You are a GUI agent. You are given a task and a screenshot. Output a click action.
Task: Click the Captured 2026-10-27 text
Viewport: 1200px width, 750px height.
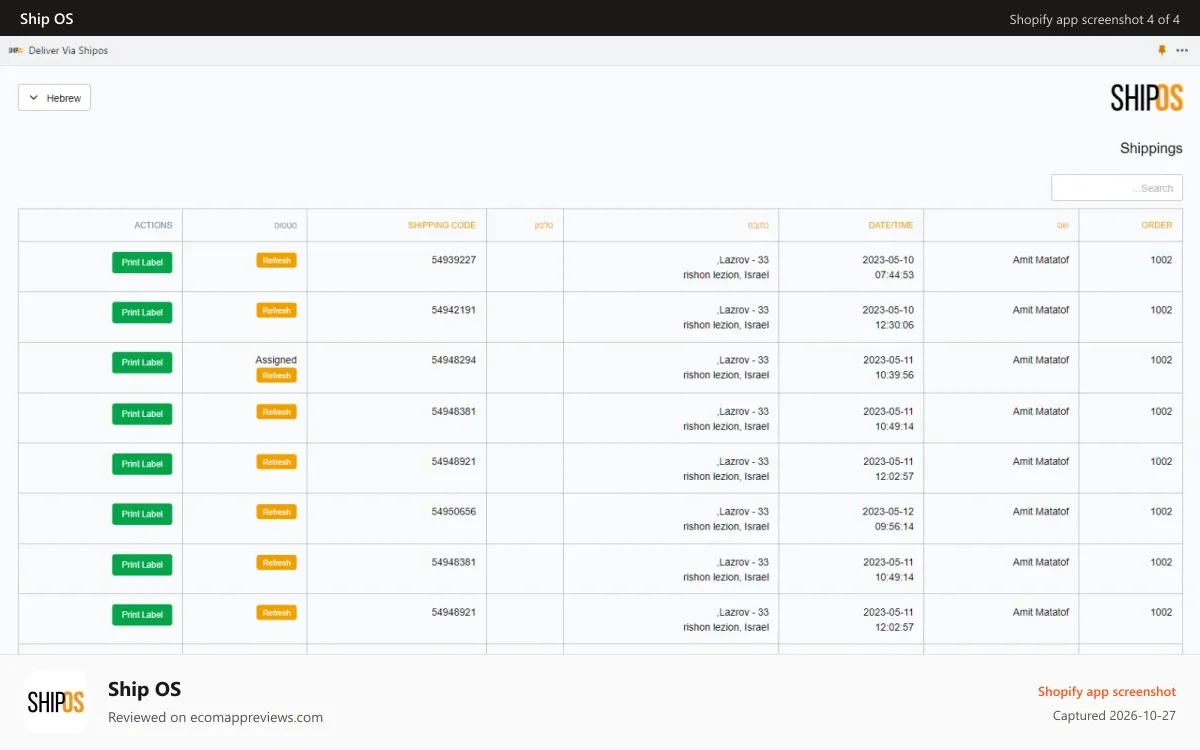pos(1114,716)
